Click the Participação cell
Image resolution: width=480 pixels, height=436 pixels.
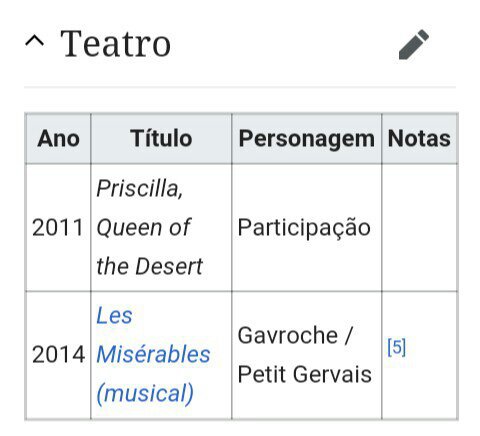(x=304, y=228)
